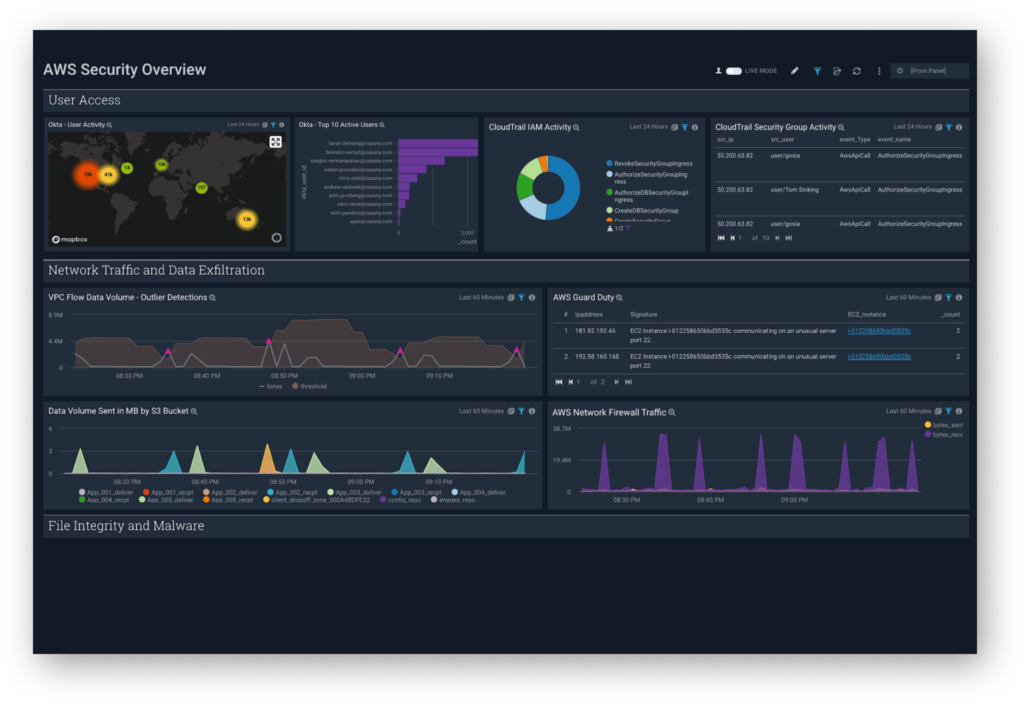Viewport: 1024px width, 704px height.
Task: Go to next legend page in CloudTrail IAM chart
Action: pos(627,229)
